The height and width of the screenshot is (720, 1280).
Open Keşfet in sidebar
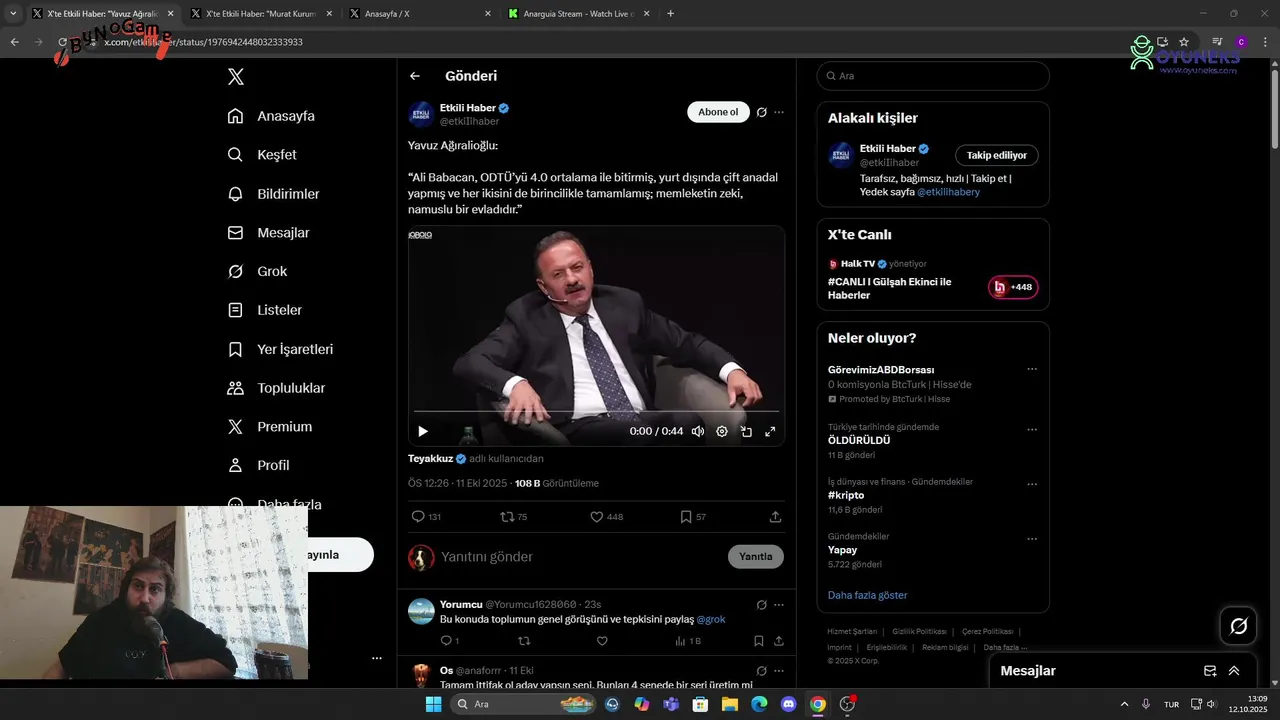coord(262,155)
